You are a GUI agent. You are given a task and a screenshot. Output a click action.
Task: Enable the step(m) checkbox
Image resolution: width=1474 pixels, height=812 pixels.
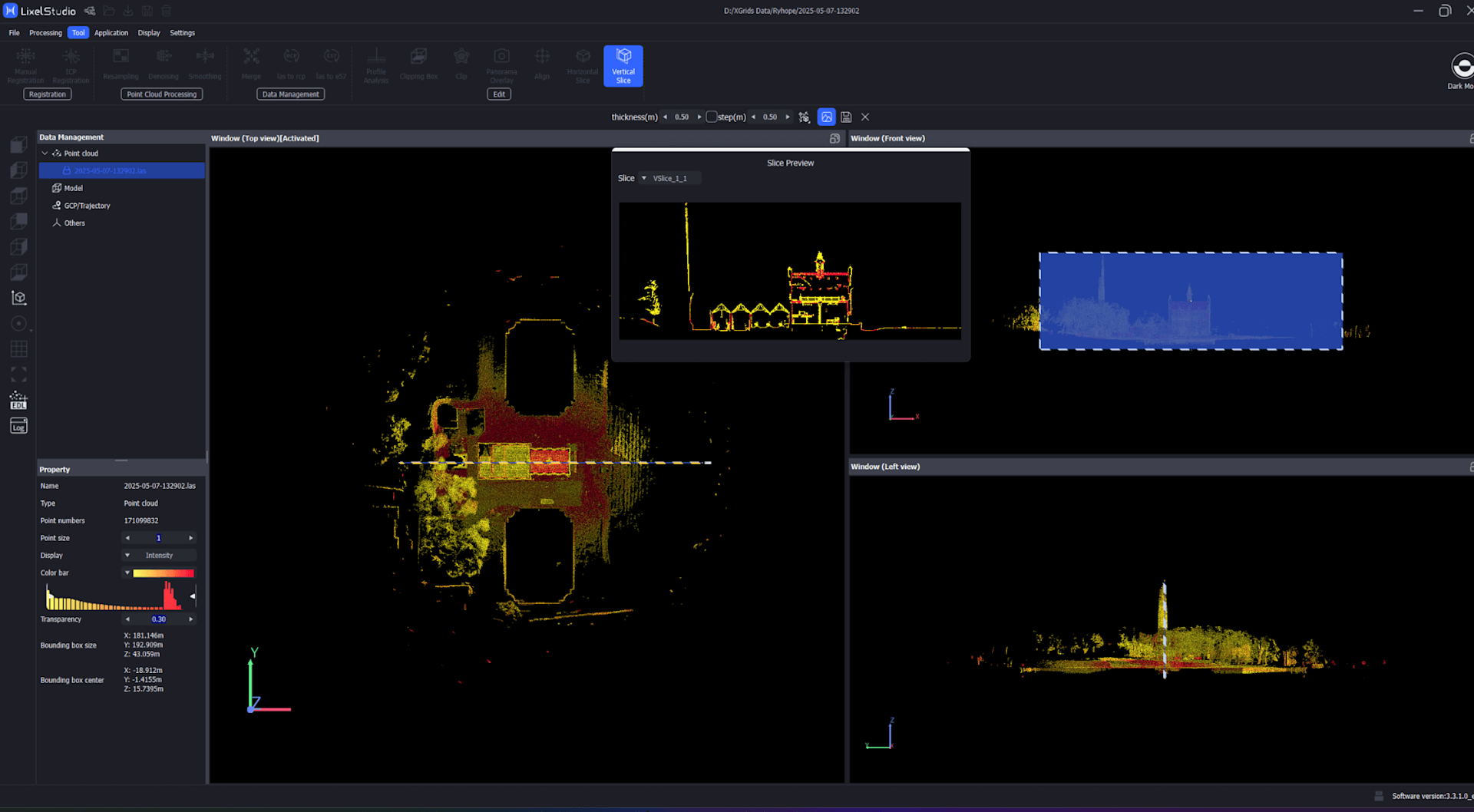(x=711, y=117)
